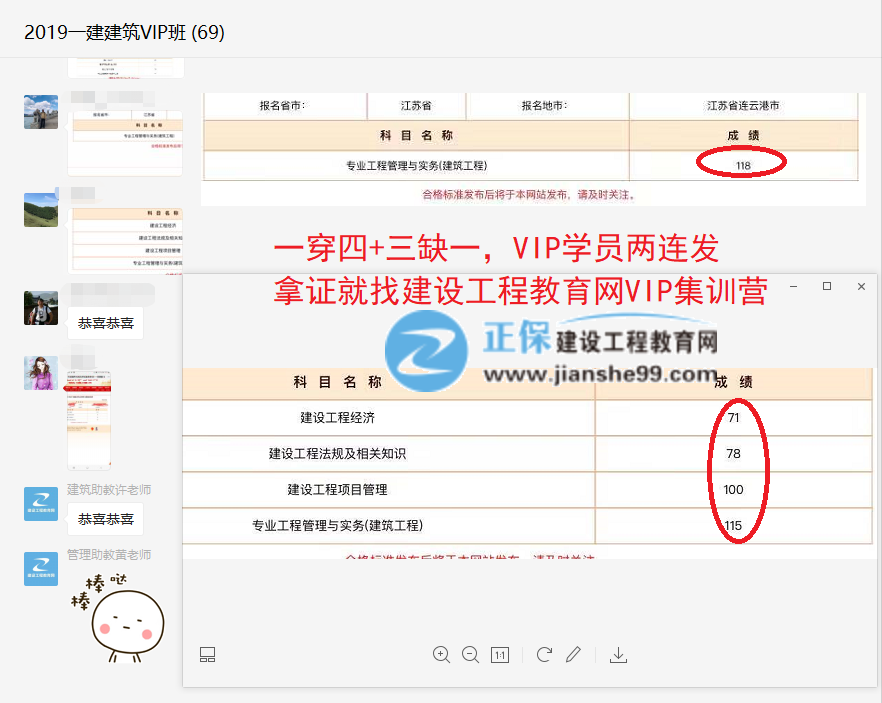The image size is (882, 703).
Task: Open the tall phone screenshot thumbnail
Action: 89,418
